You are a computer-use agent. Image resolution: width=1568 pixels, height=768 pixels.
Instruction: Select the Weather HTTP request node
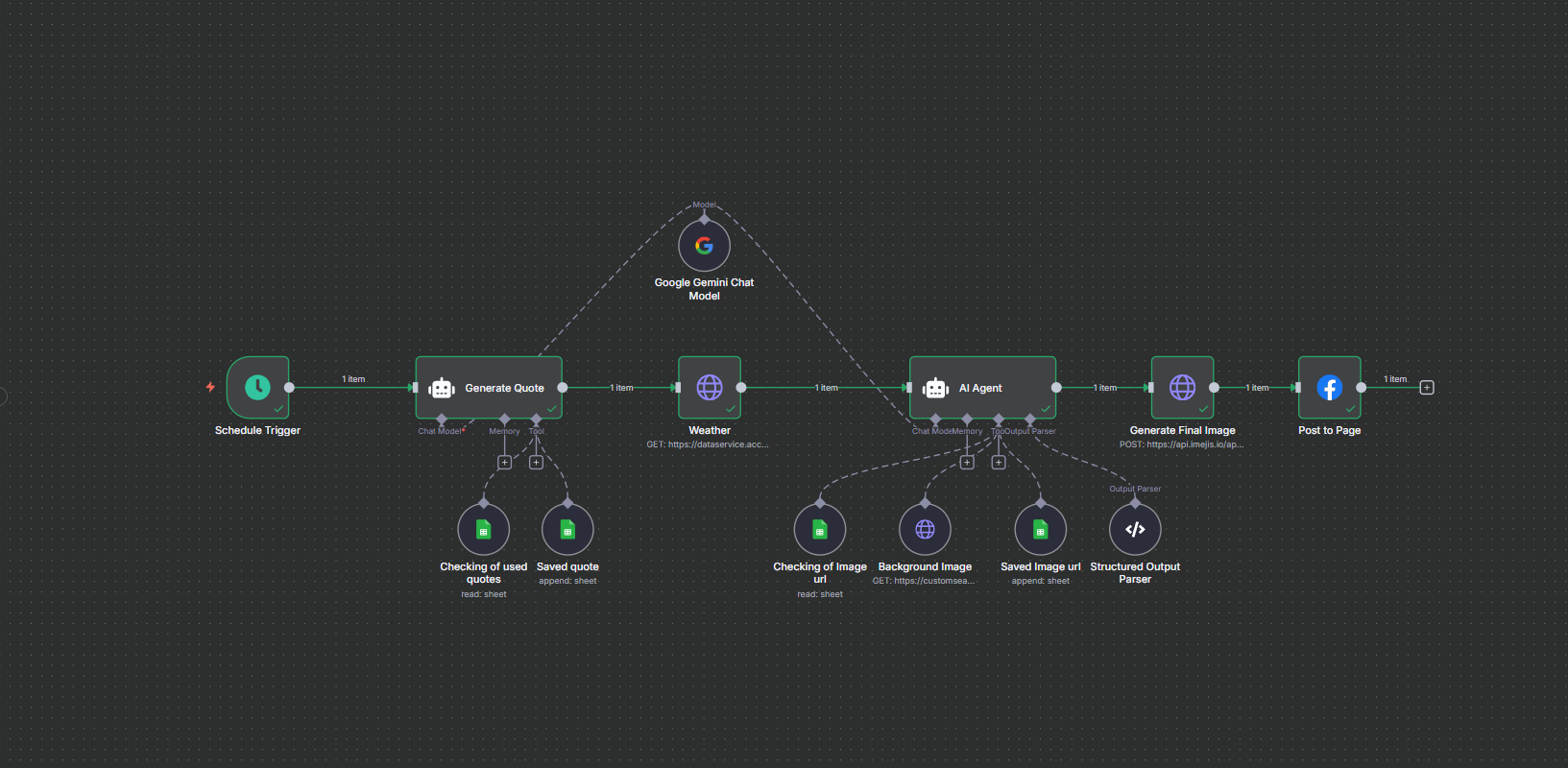[710, 387]
